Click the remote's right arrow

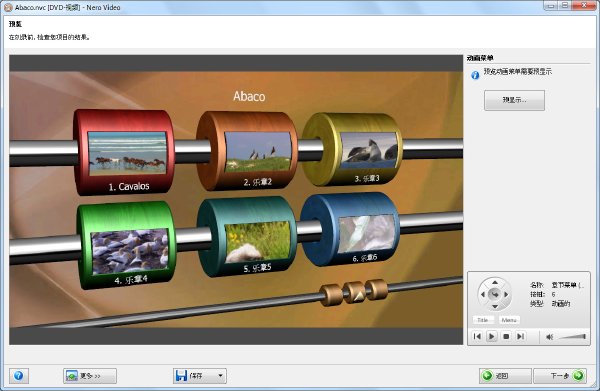(507, 294)
